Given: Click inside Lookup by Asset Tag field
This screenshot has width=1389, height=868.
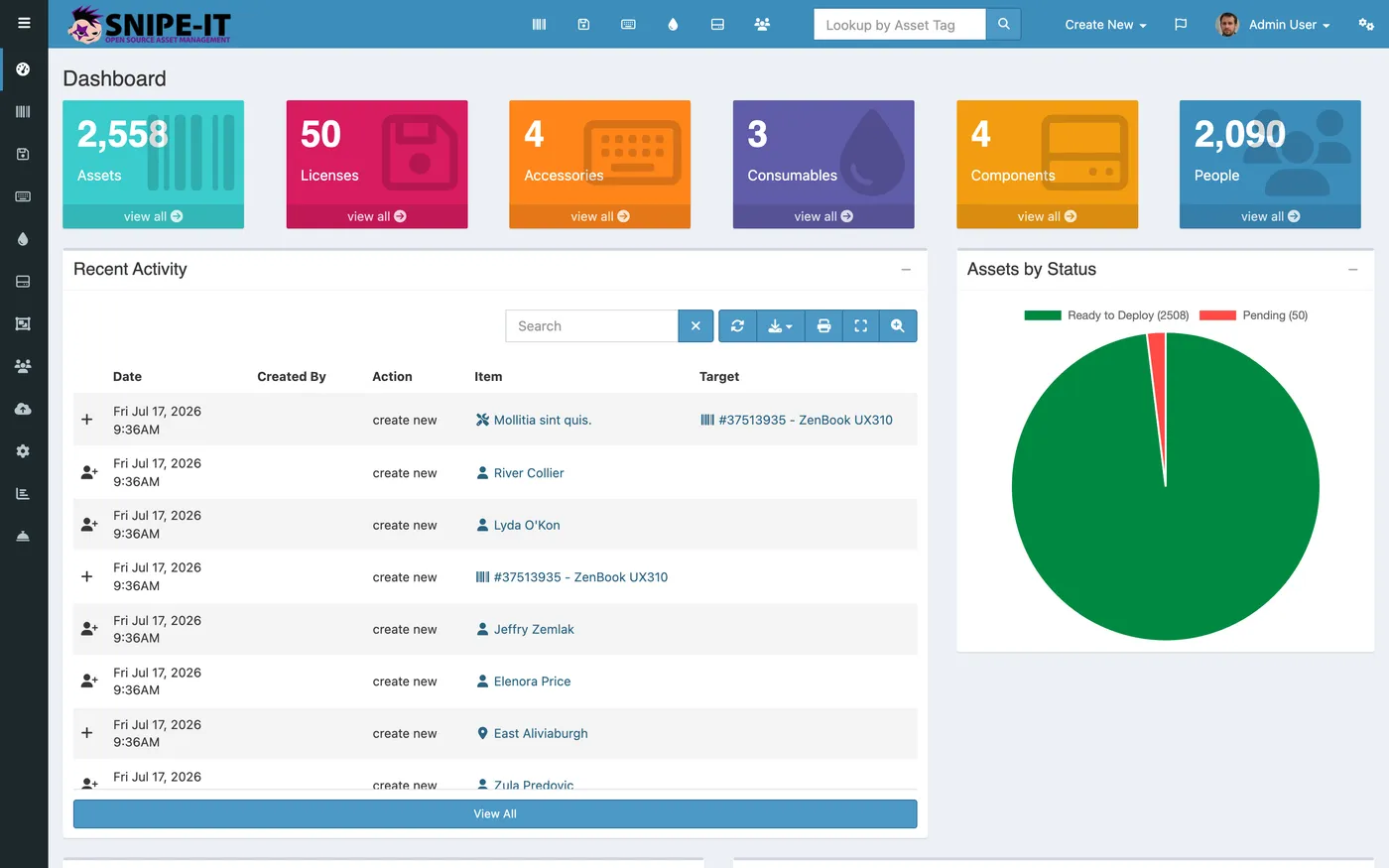Looking at the screenshot, I should 900,24.
